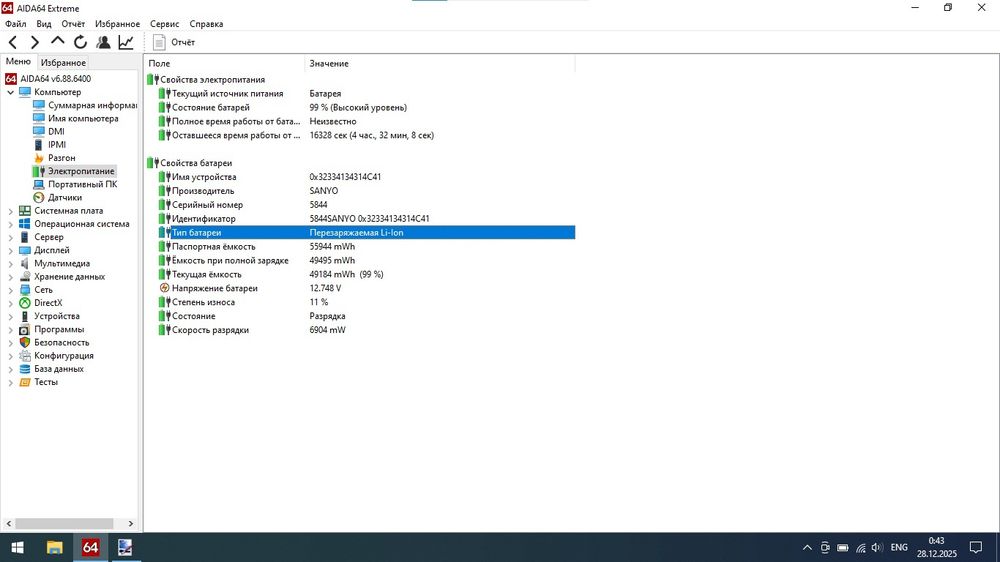Expand the Устройства tree node
Image resolution: width=1000 pixels, height=562 pixels.
pos(10,316)
